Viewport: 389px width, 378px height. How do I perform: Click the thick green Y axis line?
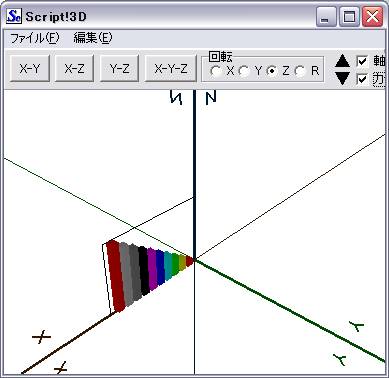click(x=290, y=310)
